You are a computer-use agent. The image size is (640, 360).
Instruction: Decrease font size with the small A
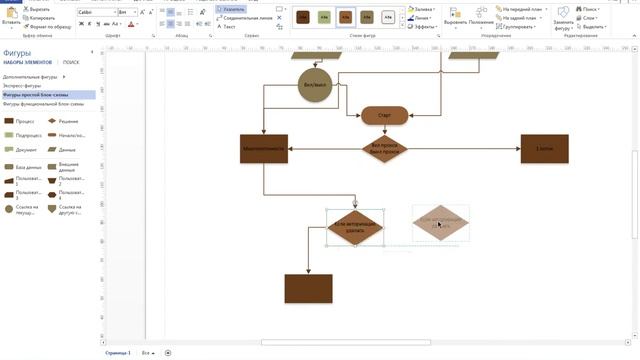click(x=151, y=13)
